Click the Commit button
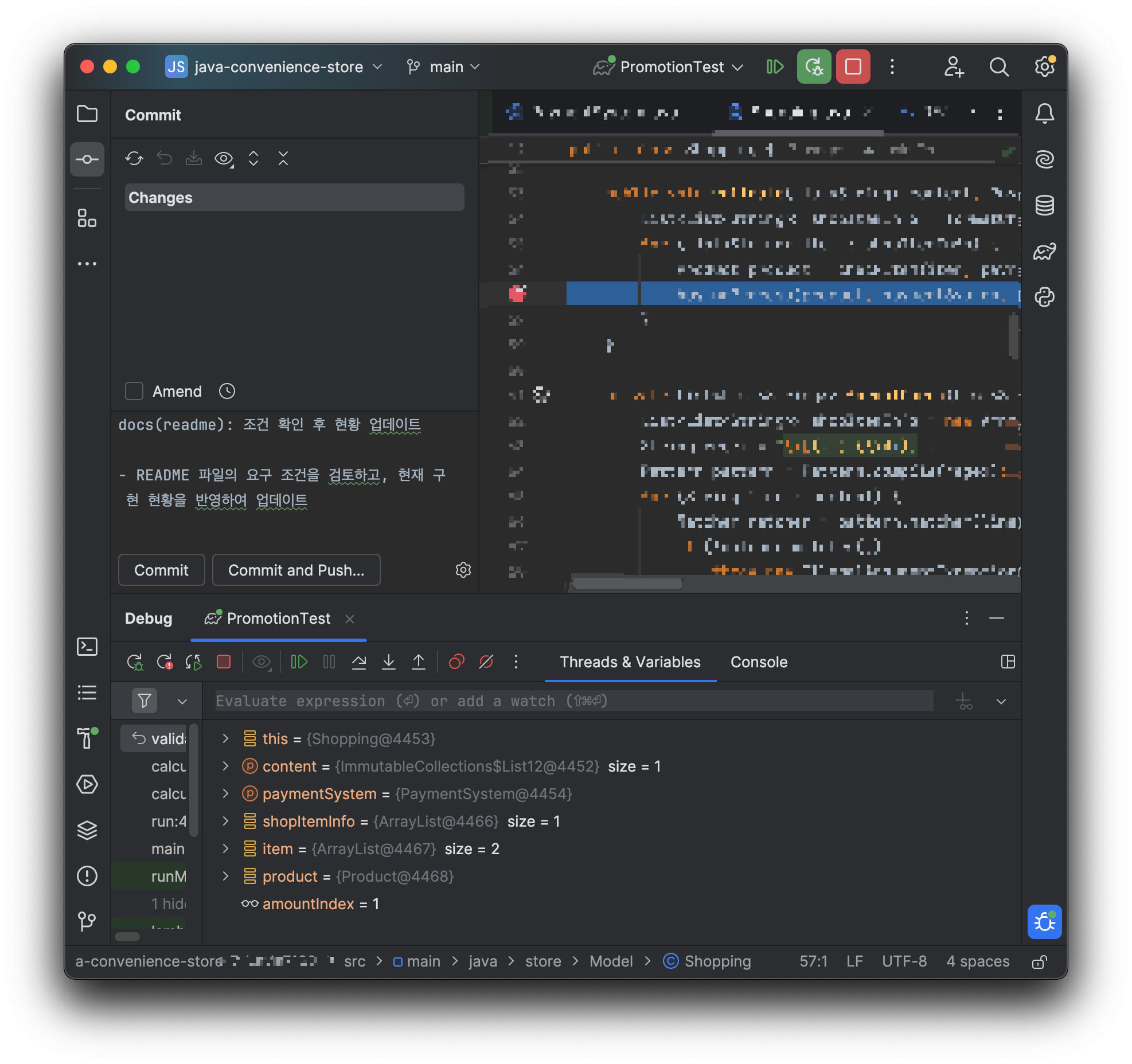 (x=161, y=570)
